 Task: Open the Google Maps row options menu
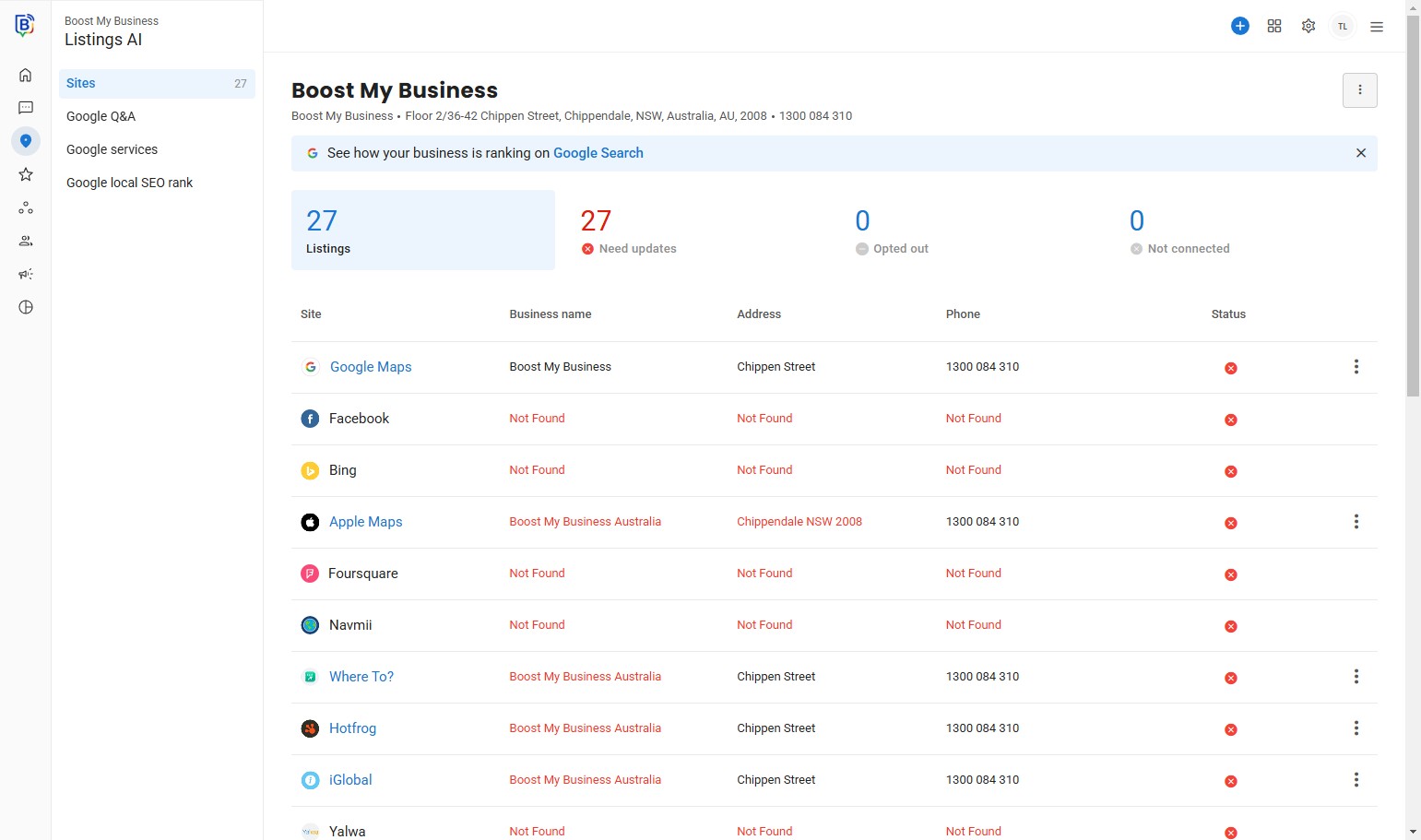tap(1356, 367)
